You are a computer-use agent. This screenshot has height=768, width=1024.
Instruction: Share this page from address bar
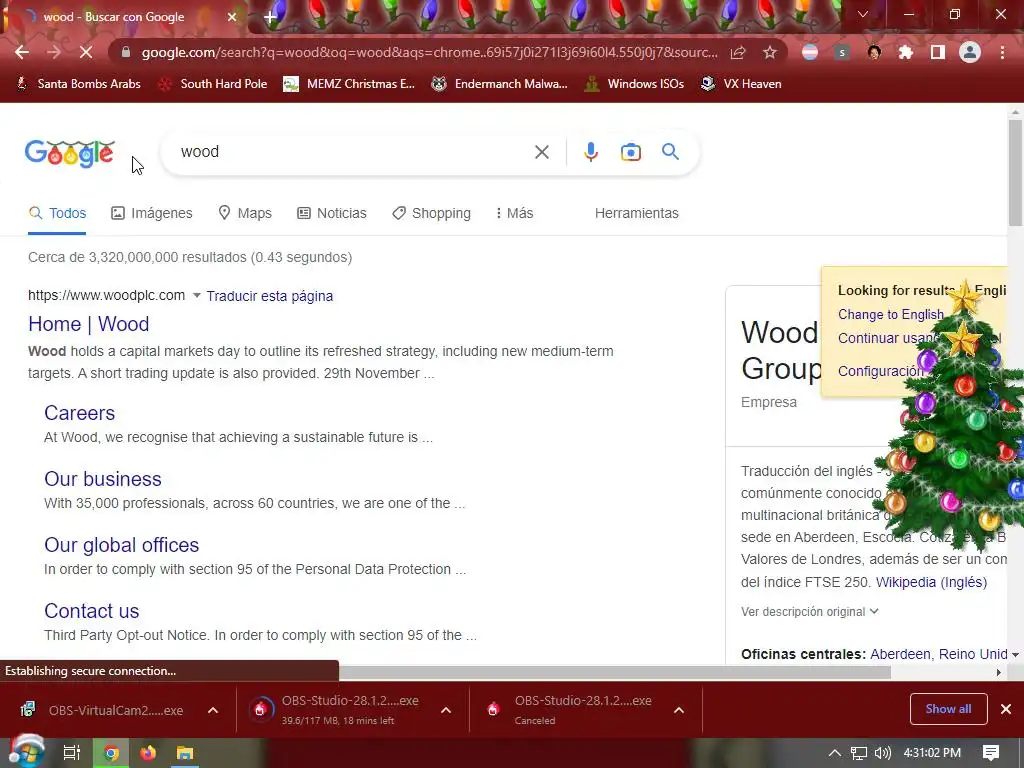[x=738, y=52]
